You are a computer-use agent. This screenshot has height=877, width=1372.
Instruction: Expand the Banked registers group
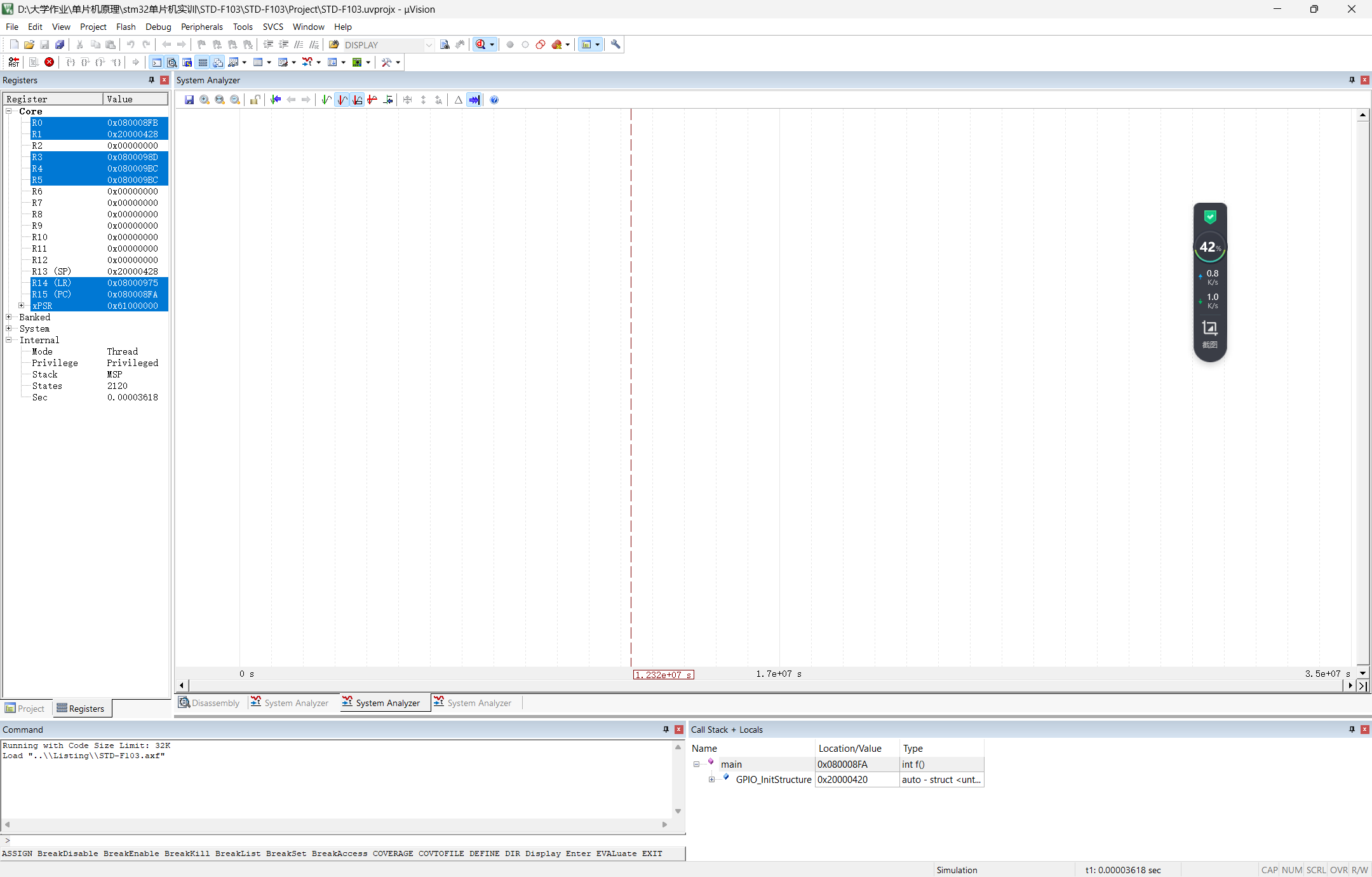(9, 317)
